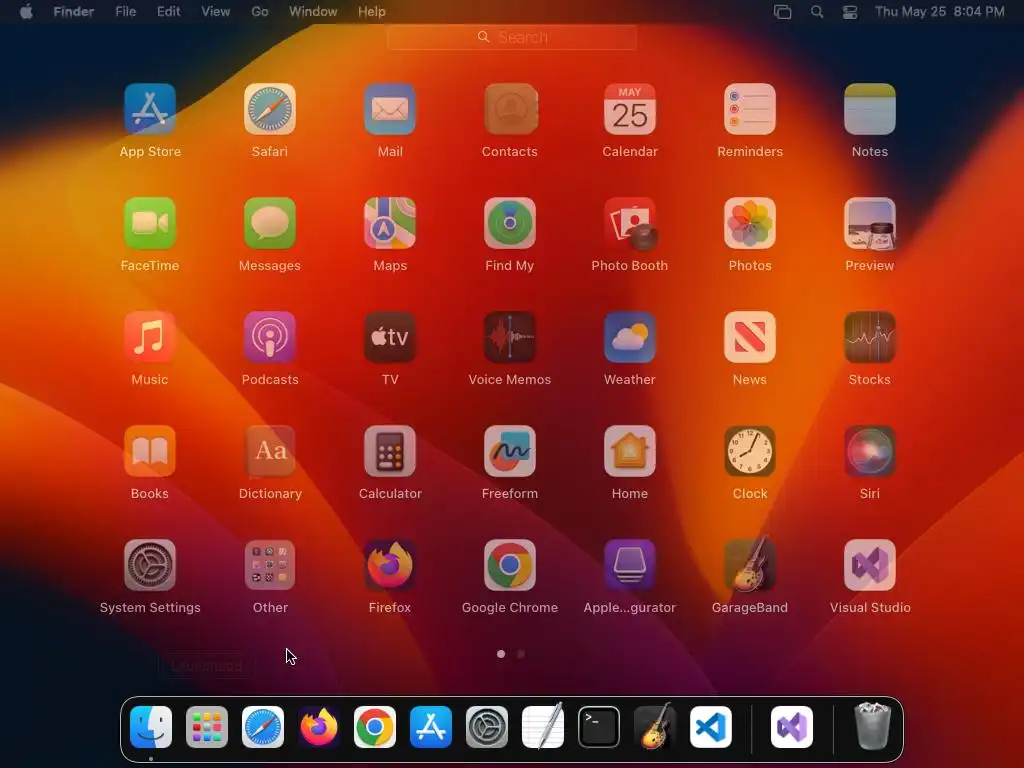
Task: Launch Photo Booth
Action: (630, 223)
